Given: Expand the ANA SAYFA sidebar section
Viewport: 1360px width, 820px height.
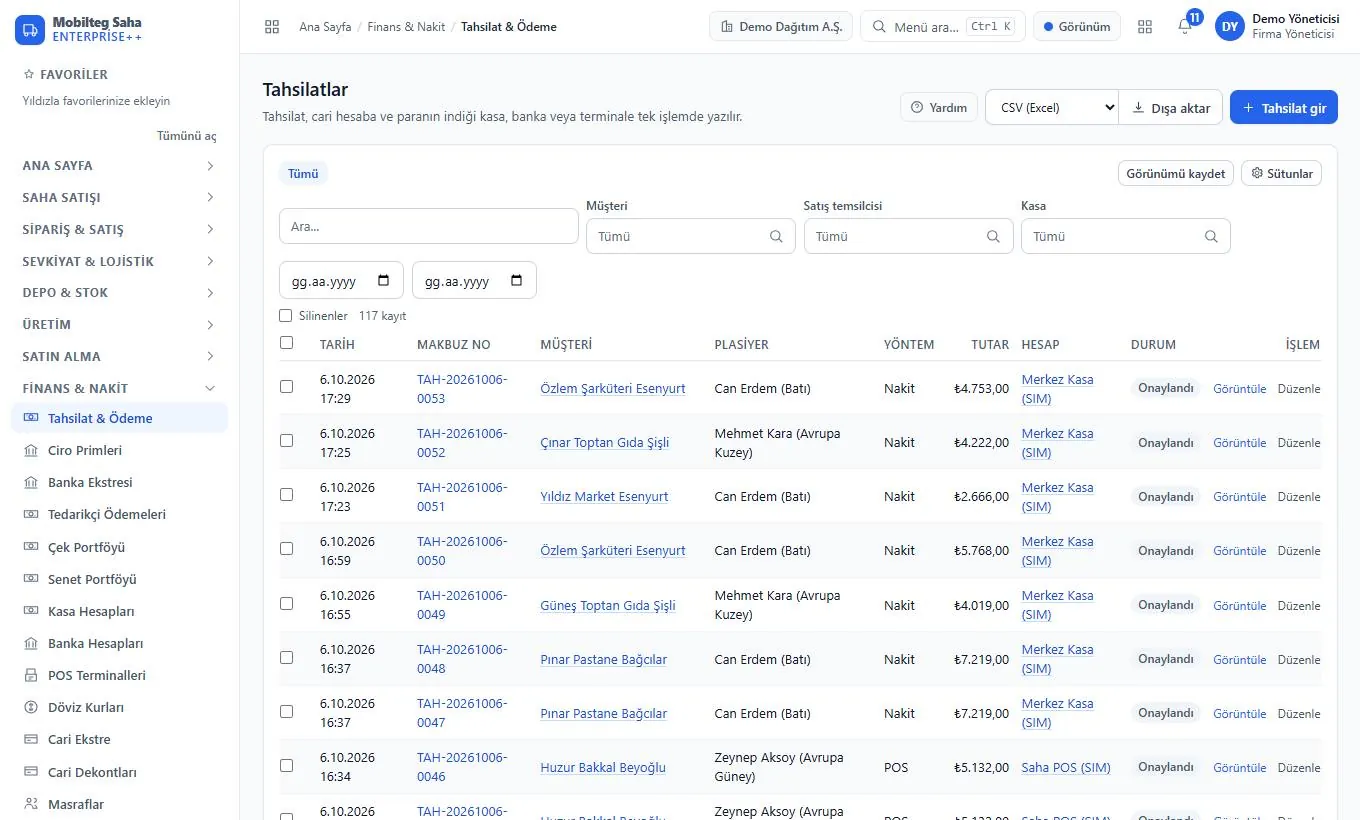Looking at the screenshot, I should pos(119,166).
